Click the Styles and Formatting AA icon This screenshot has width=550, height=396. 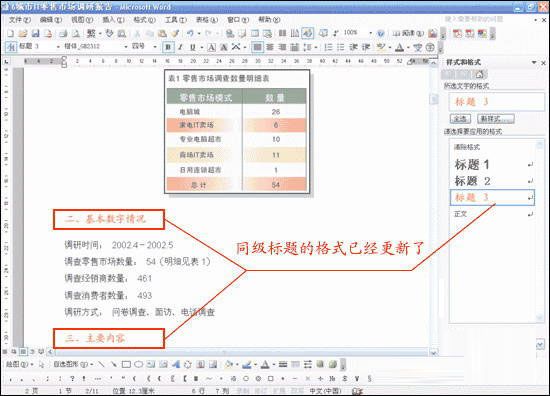click(x=11, y=47)
